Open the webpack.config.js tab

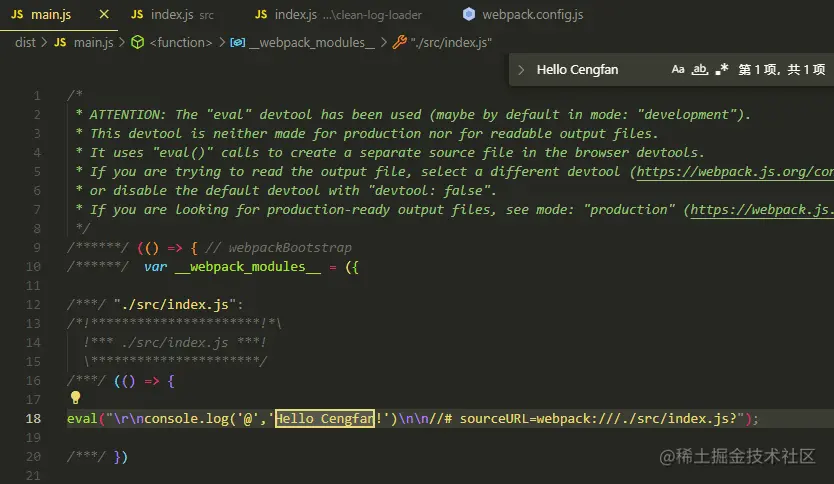point(532,15)
